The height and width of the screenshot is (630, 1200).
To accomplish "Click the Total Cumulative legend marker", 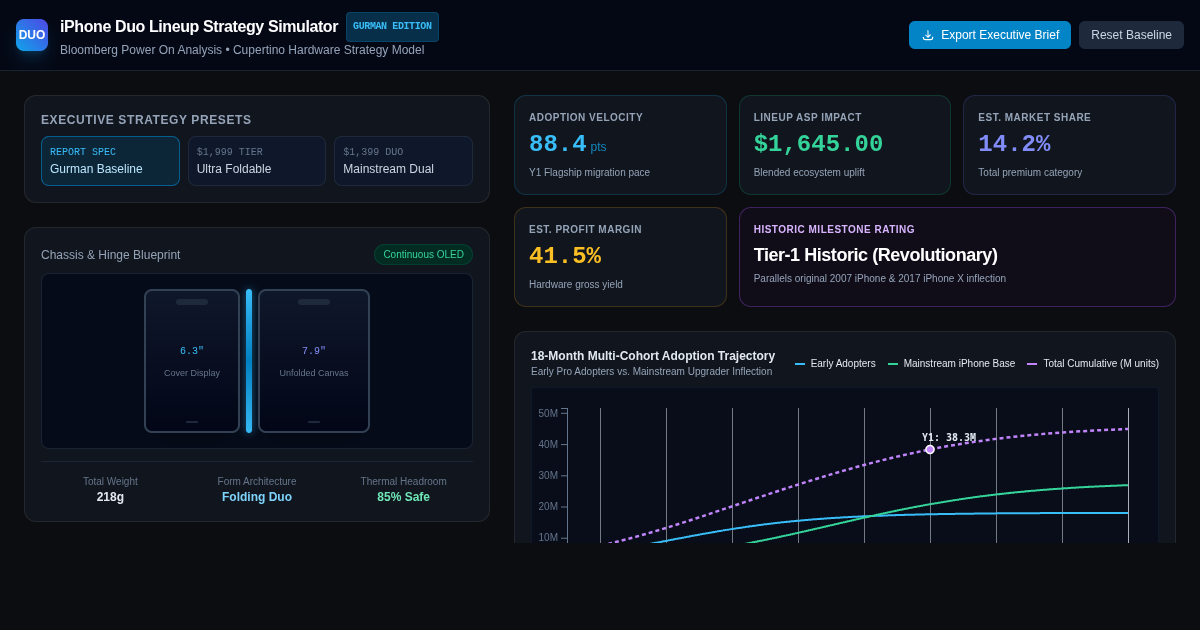I will [1032, 364].
